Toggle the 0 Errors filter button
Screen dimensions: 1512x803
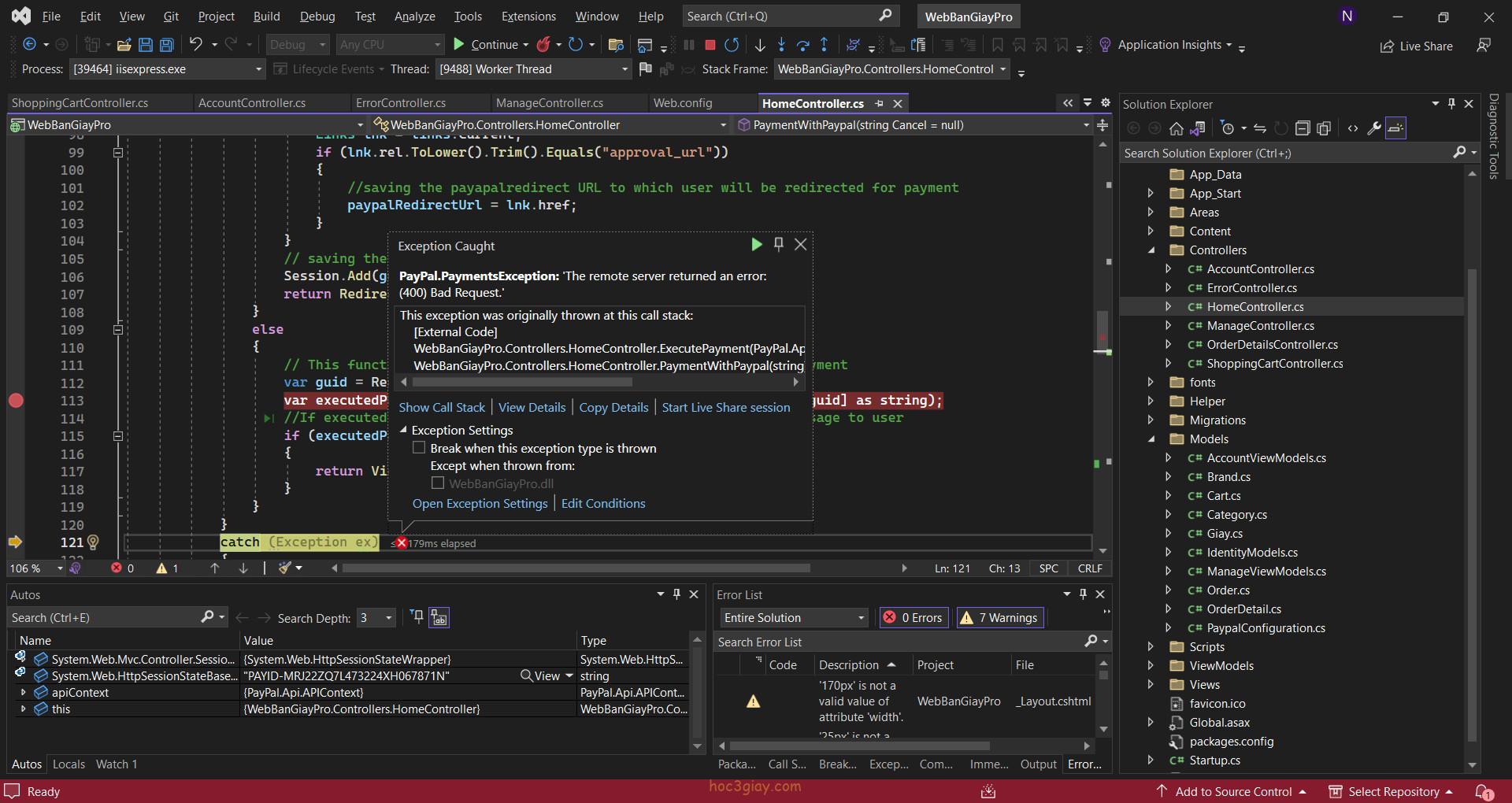tap(913, 618)
